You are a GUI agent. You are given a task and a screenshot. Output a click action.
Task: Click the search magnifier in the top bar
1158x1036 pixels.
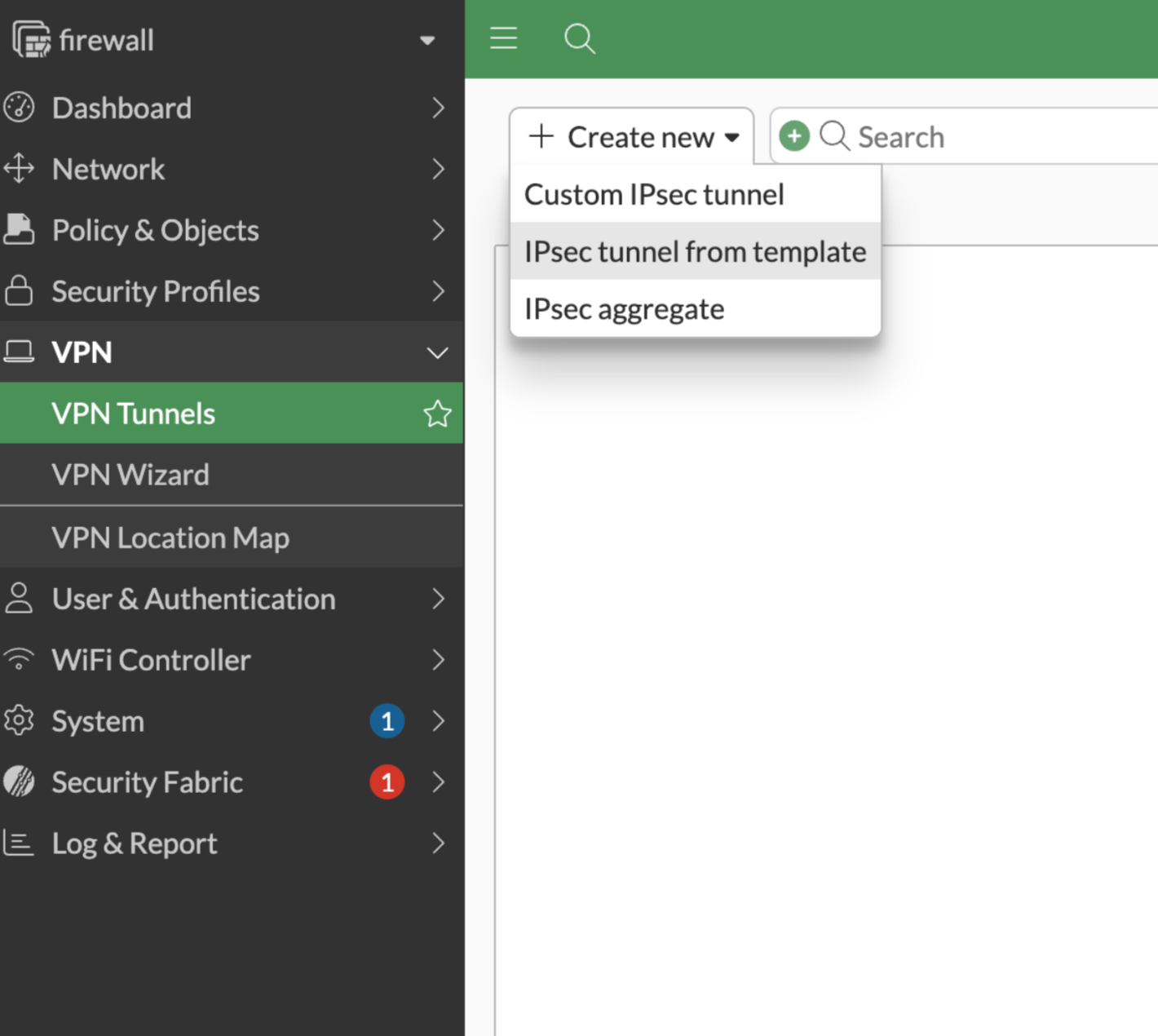tap(579, 38)
